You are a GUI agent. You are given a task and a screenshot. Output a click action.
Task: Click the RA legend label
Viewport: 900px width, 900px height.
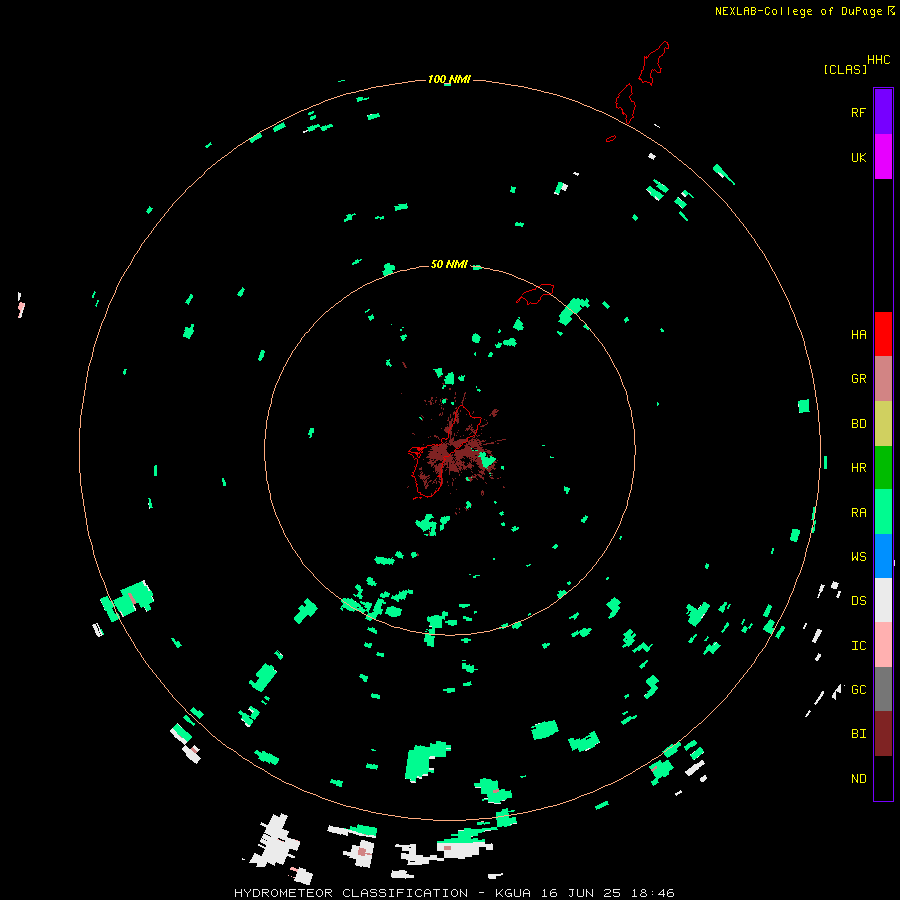[x=858, y=512]
